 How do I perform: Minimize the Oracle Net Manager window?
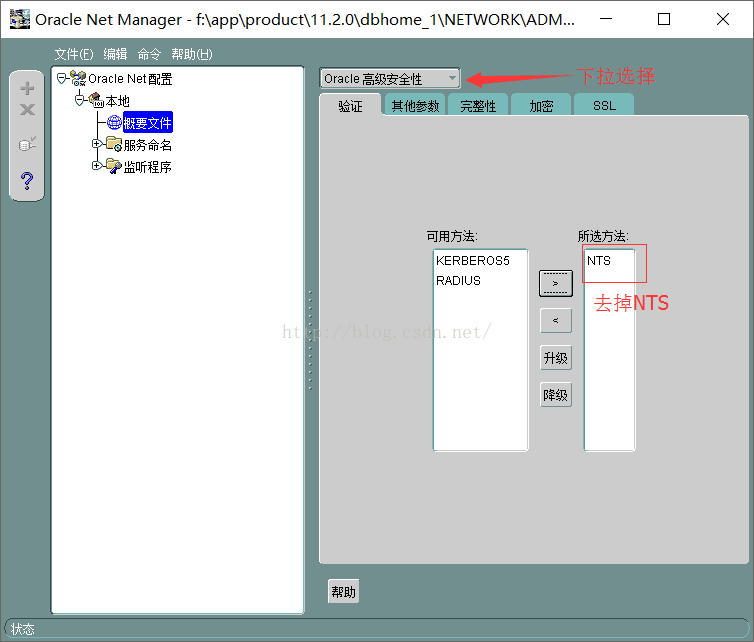[x=606, y=19]
